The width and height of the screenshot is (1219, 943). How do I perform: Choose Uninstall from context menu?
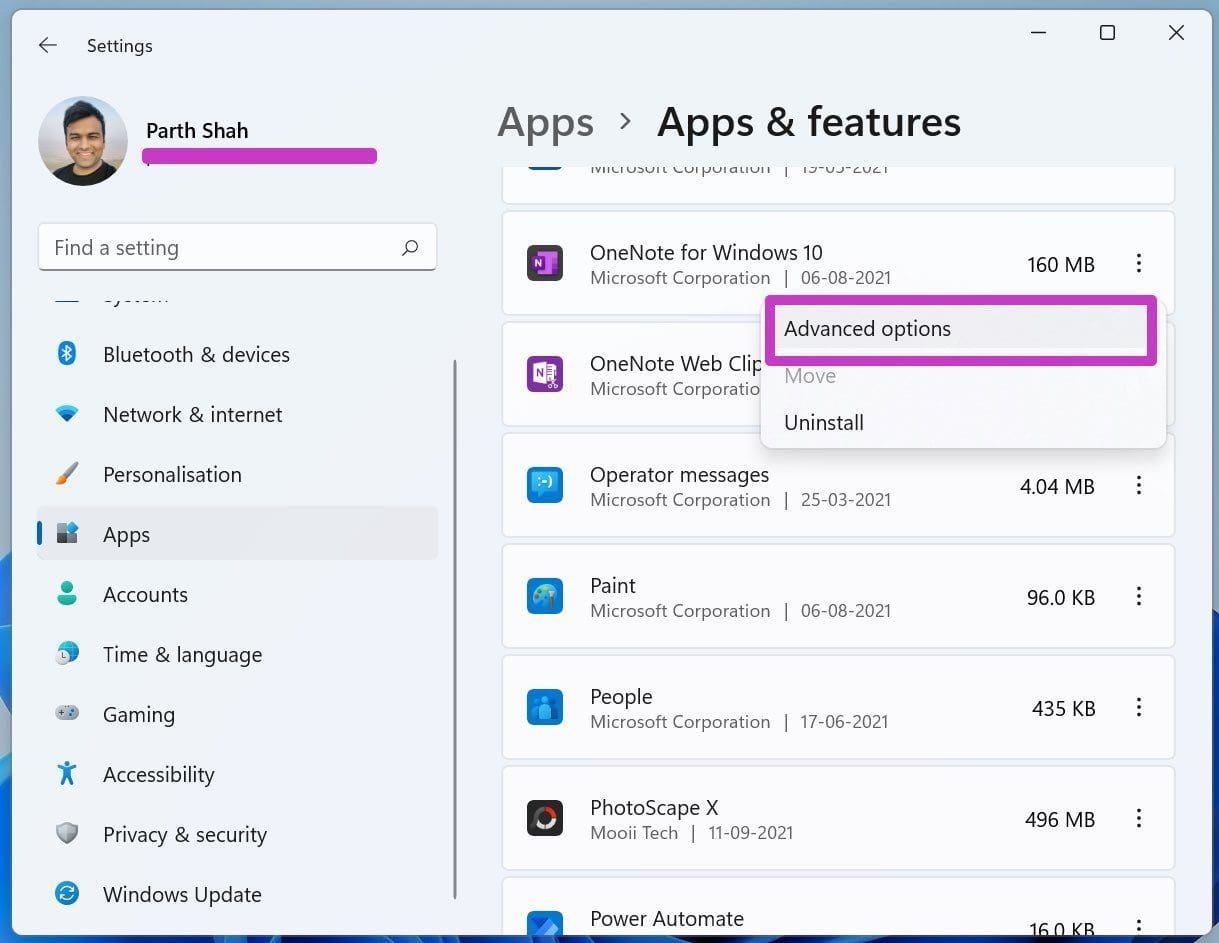click(961, 422)
